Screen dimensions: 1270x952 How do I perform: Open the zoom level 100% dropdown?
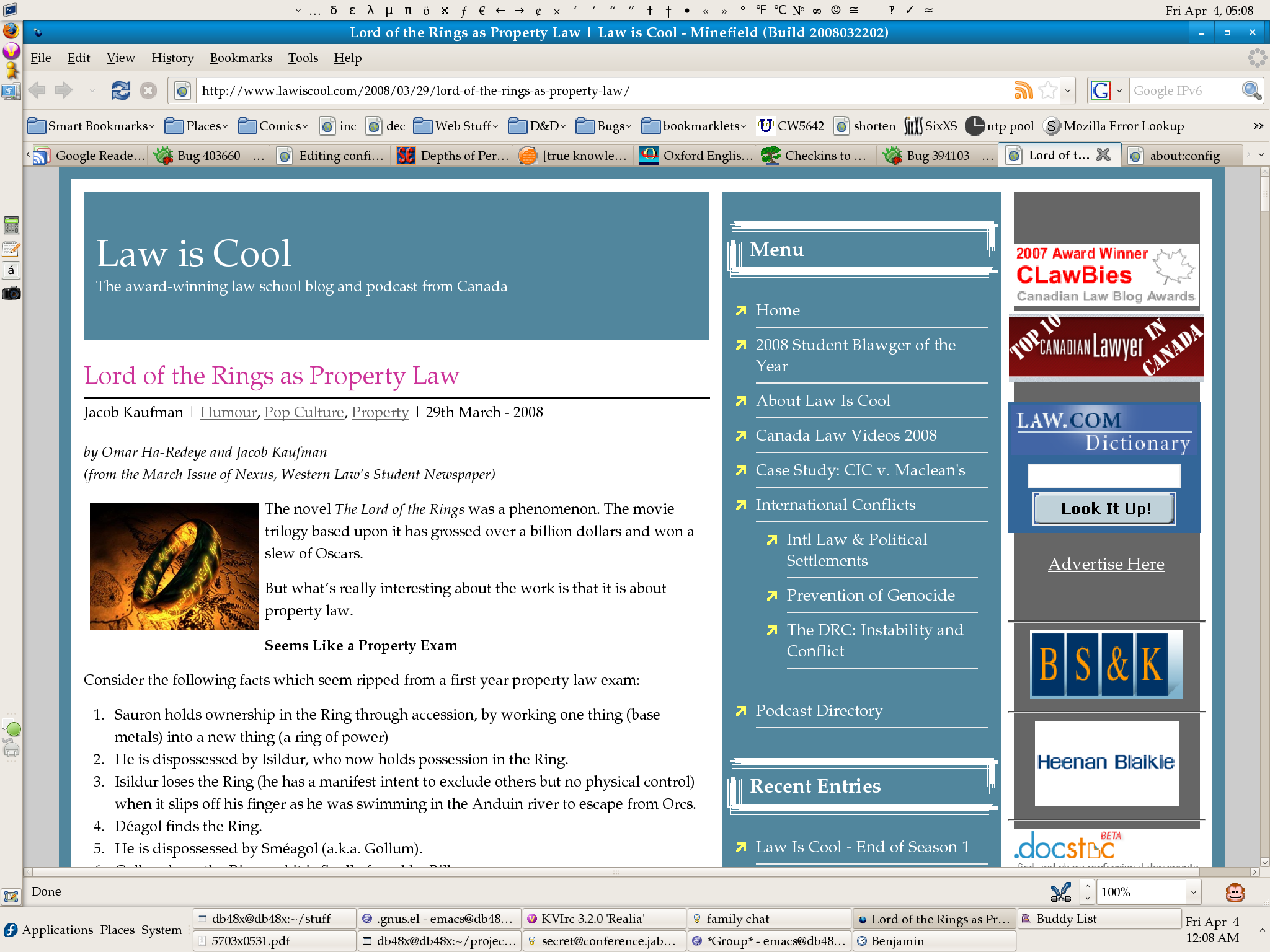click(x=1193, y=892)
